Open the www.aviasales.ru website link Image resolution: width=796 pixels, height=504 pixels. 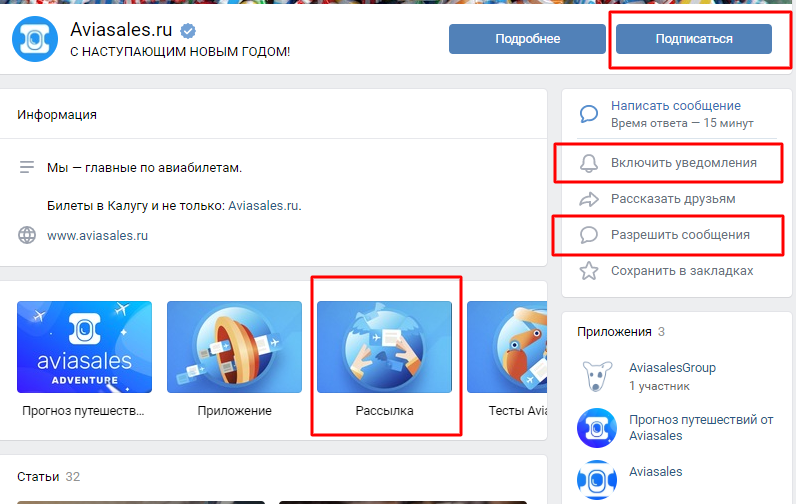click(97, 236)
